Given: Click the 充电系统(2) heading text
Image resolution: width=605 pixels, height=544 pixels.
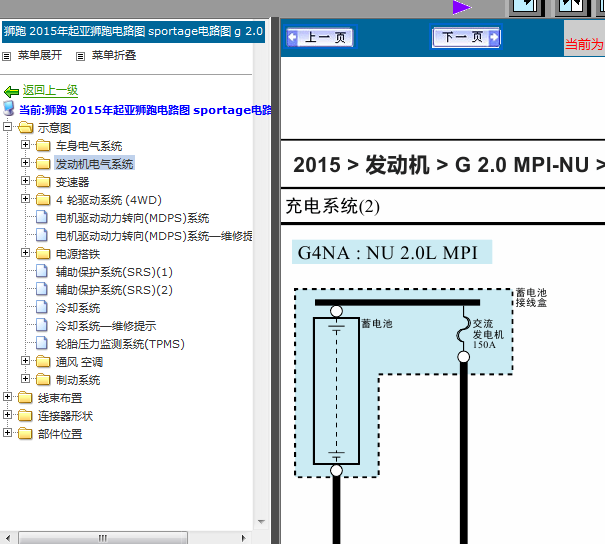Looking at the screenshot, I should 333,206.
